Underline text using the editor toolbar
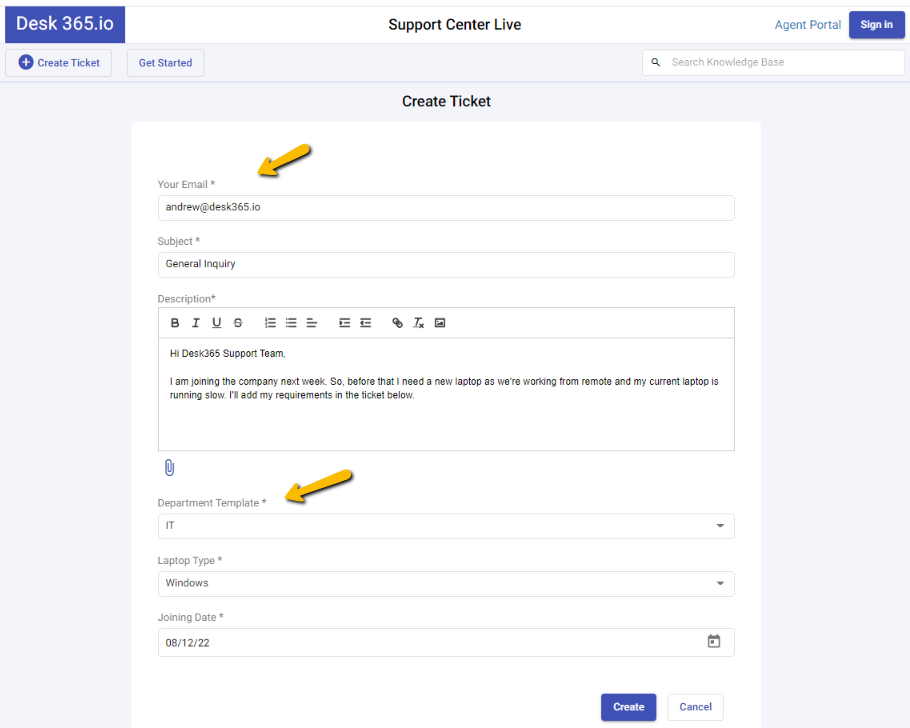The height and width of the screenshot is (728, 910). click(x=217, y=322)
